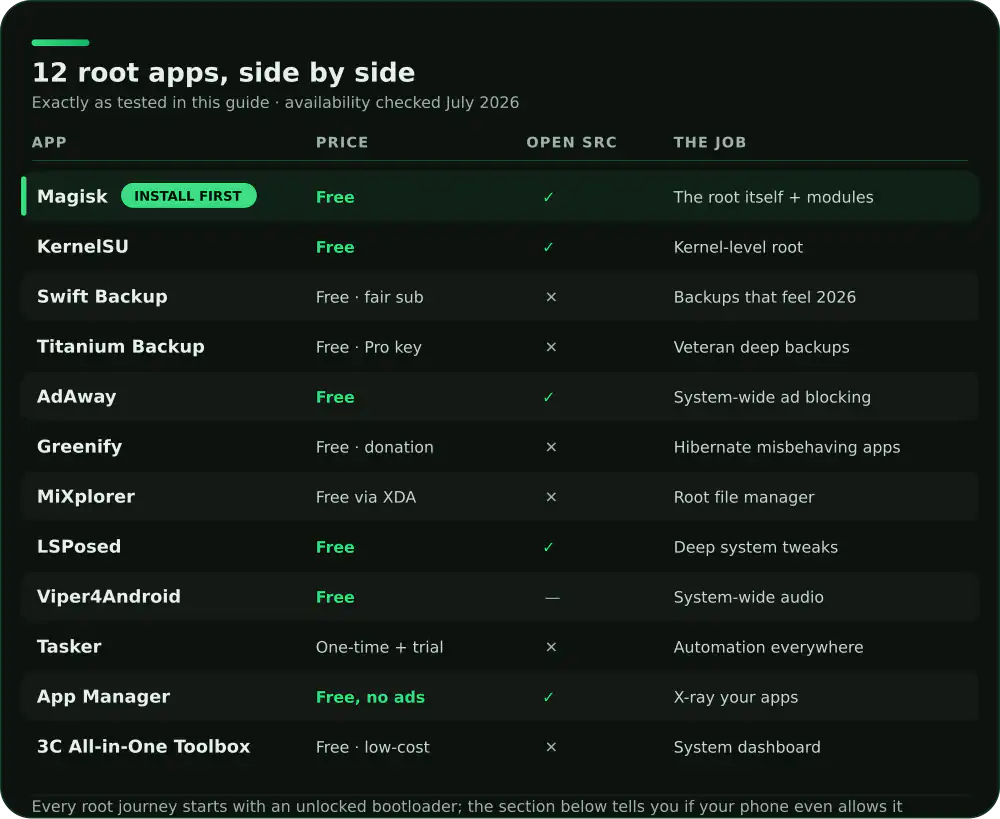
Task: Select the MiXplorer app name
Action: point(86,496)
